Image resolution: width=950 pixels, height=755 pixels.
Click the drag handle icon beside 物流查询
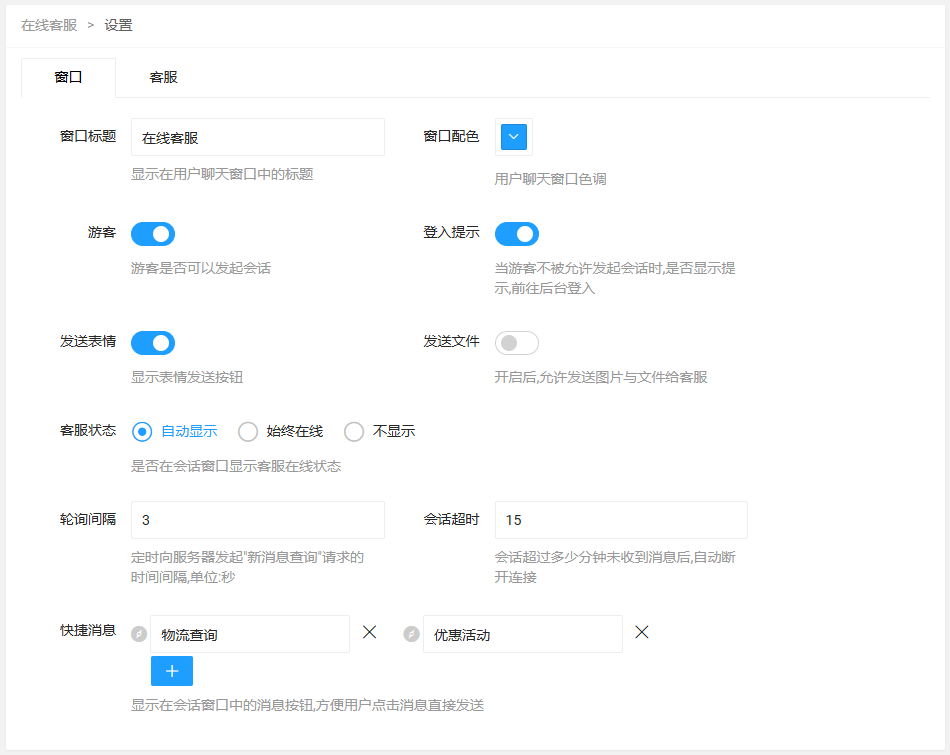pos(139,634)
